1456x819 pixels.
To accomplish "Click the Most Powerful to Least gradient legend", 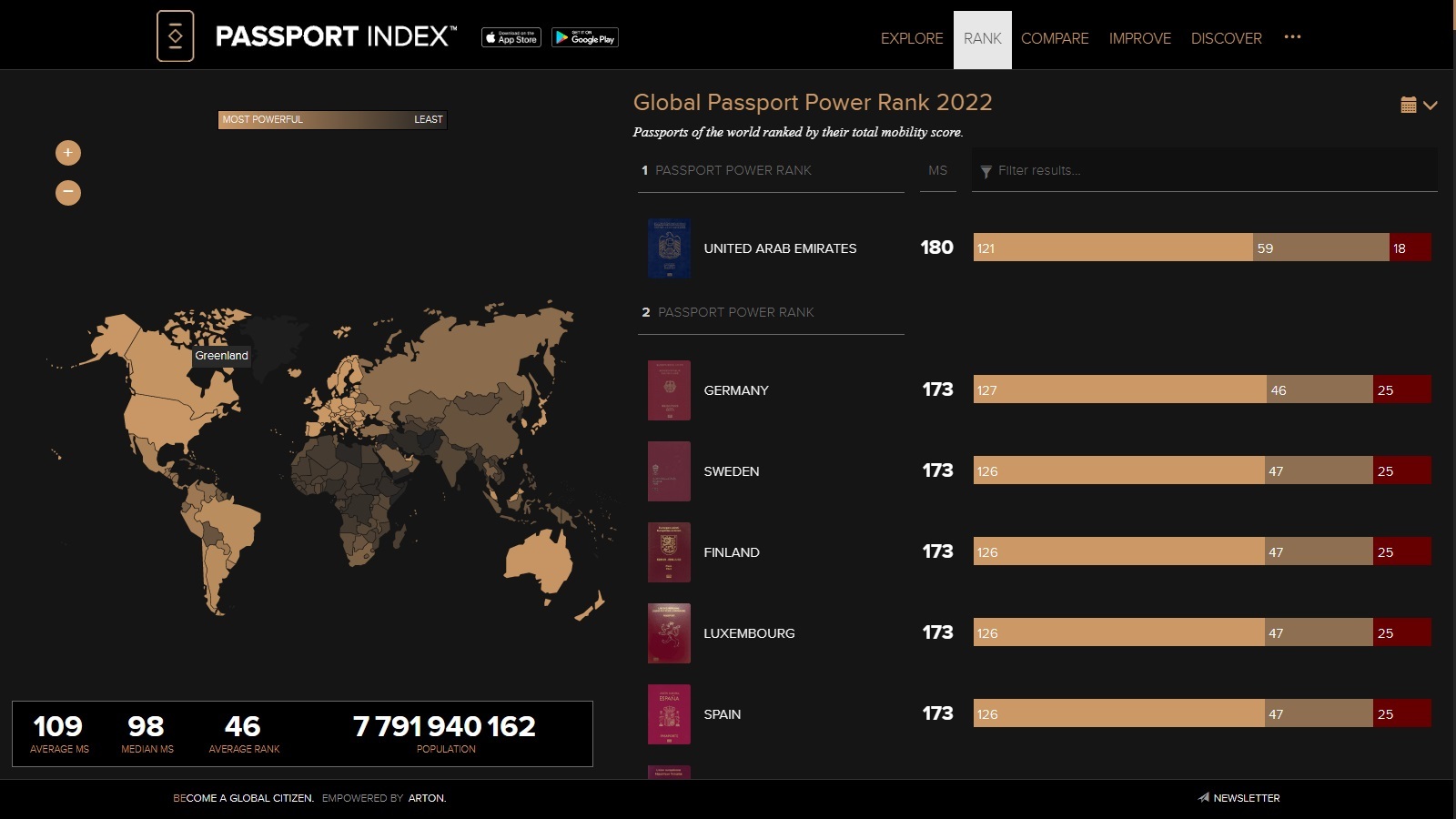I will click(332, 119).
